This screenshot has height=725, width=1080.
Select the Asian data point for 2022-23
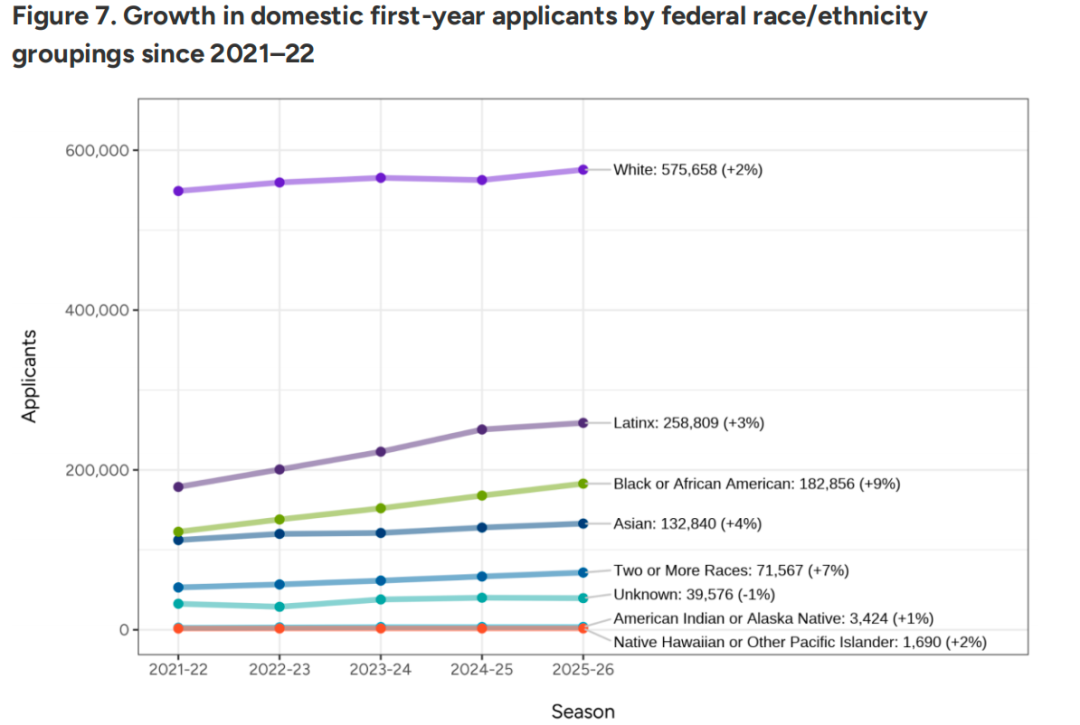(x=280, y=534)
